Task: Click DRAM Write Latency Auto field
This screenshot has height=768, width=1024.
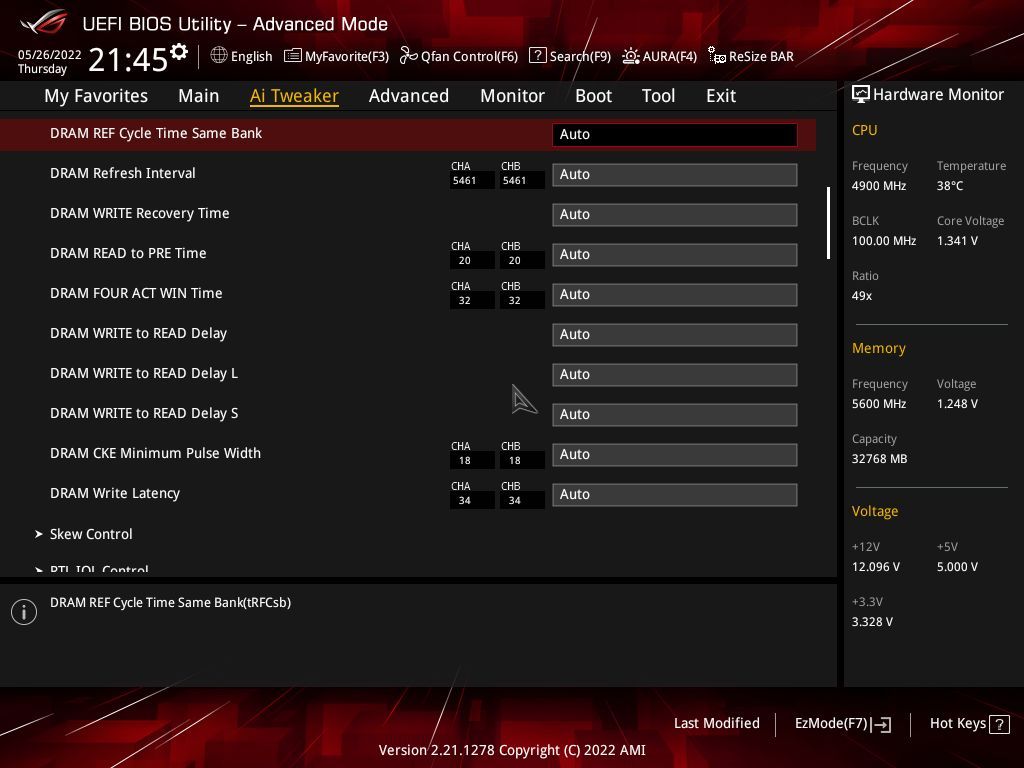Action: [675, 494]
